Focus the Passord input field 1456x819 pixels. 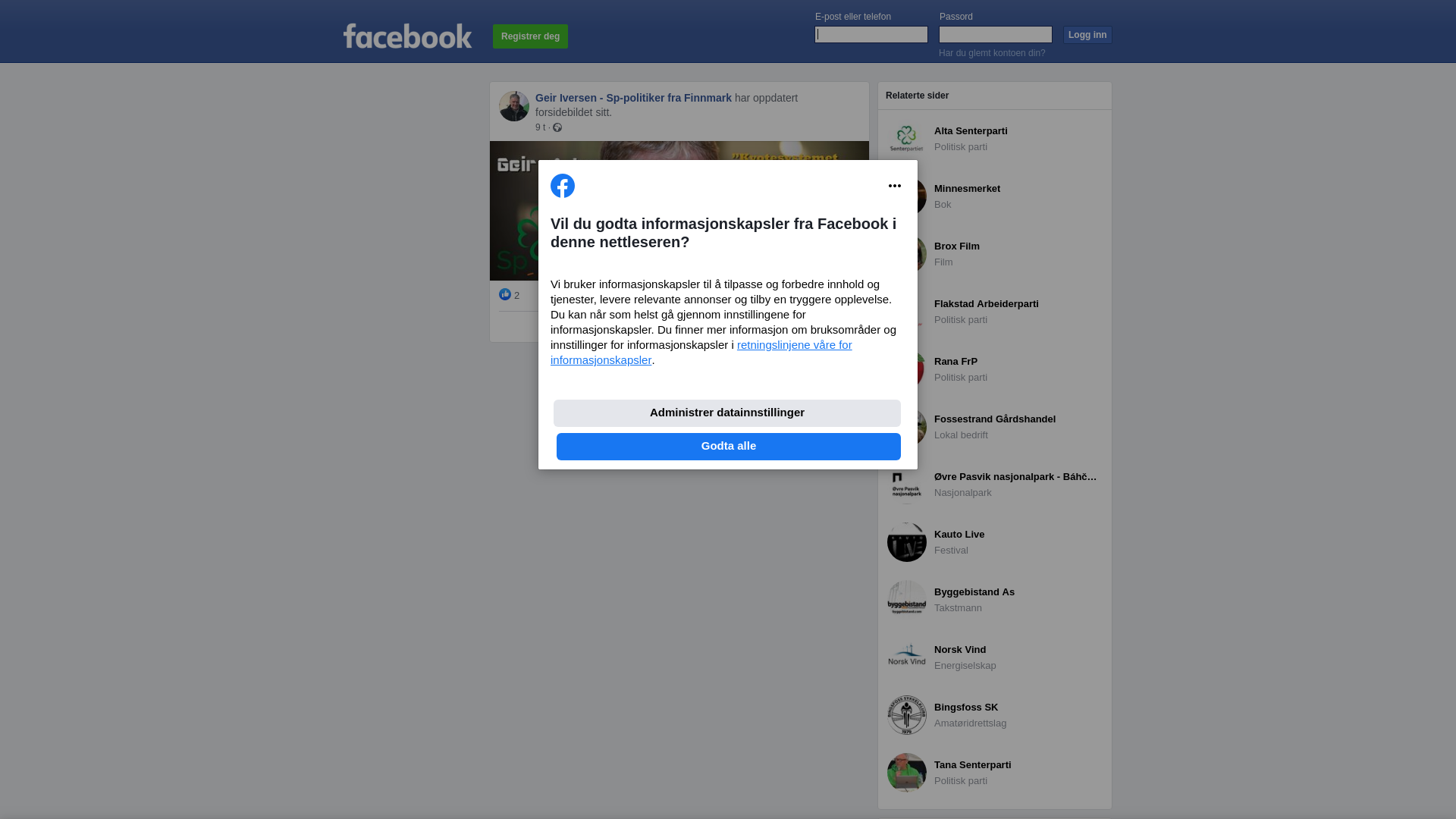(996, 34)
